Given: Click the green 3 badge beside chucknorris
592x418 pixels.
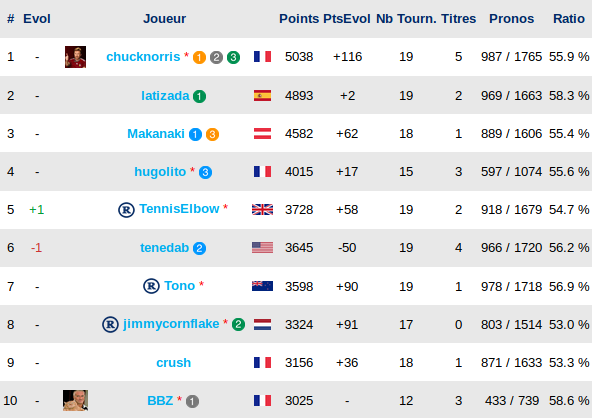Looking at the screenshot, I should click(233, 57).
